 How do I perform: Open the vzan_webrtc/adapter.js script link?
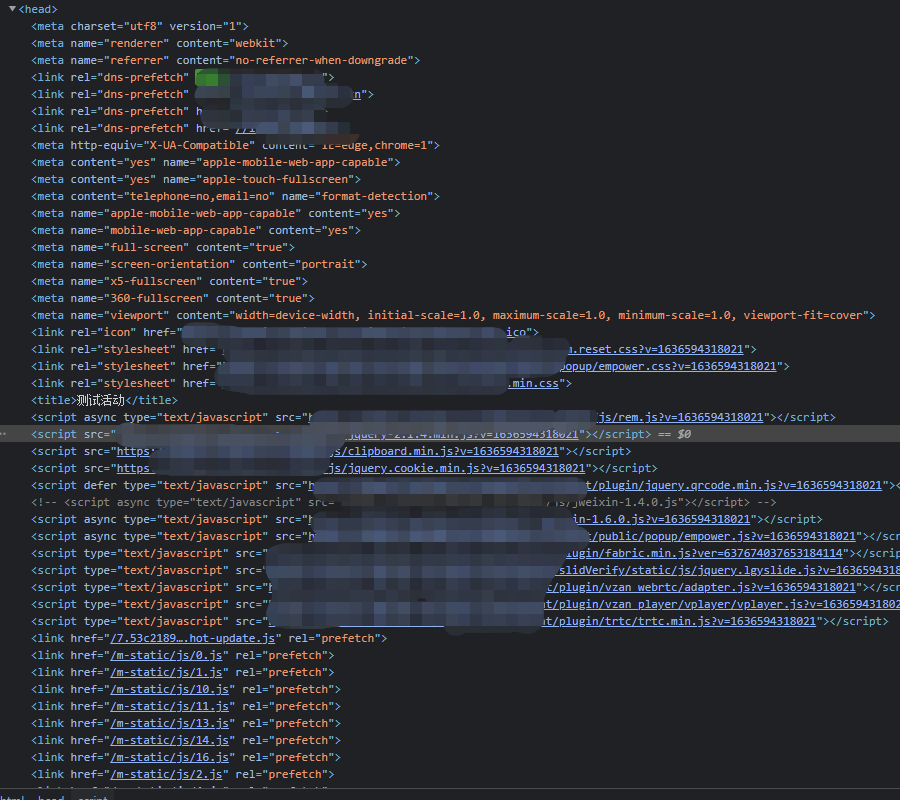point(701,587)
